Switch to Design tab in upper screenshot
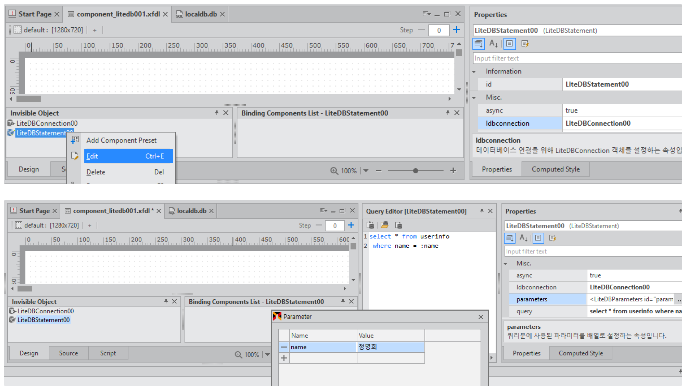This screenshot has height=390, width=686. point(28,169)
